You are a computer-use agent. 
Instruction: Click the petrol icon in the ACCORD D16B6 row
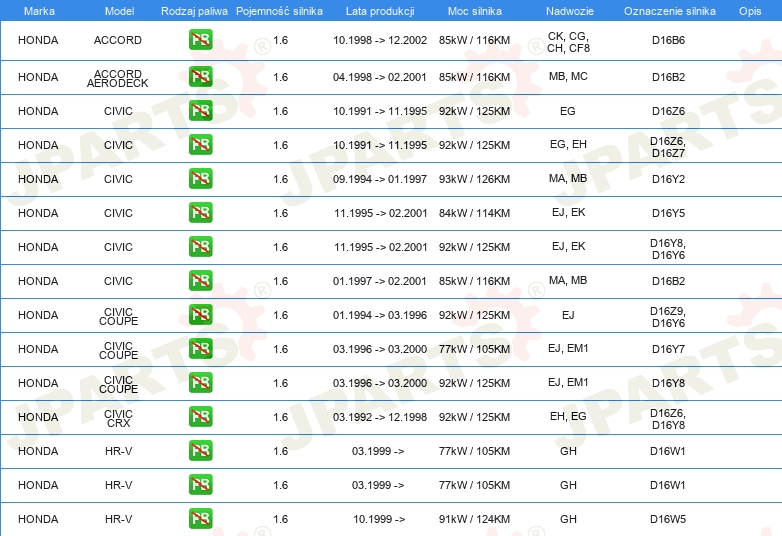pos(200,40)
